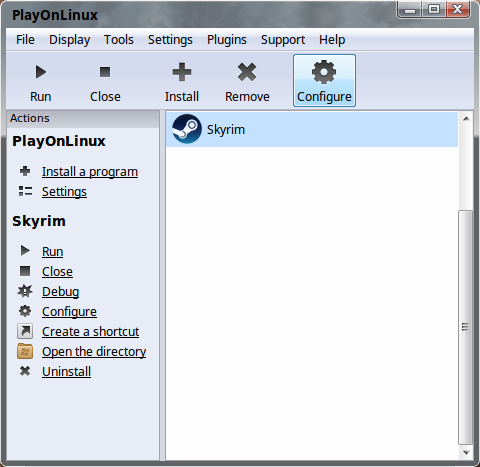Open the File menu
The width and height of the screenshot is (480, 467).
point(25,40)
